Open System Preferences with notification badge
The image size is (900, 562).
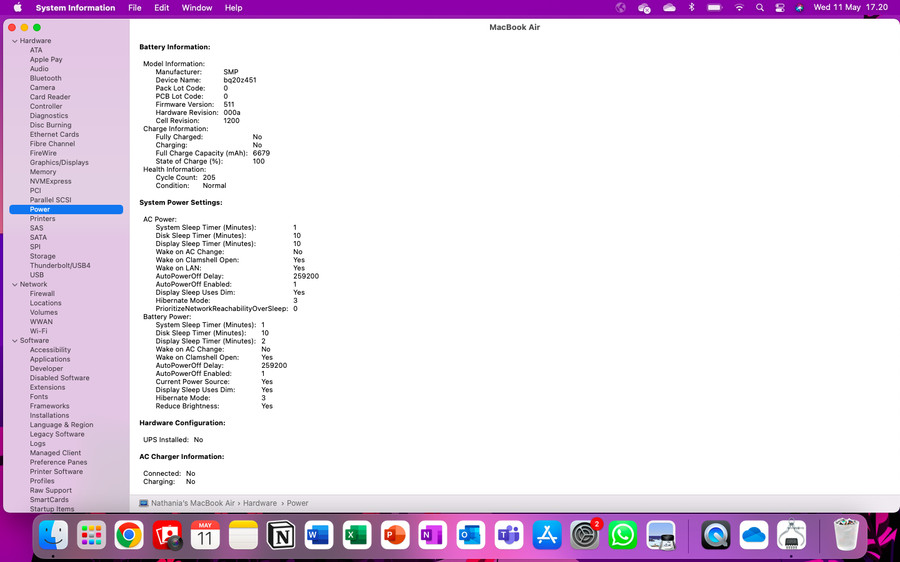[585, 536]
